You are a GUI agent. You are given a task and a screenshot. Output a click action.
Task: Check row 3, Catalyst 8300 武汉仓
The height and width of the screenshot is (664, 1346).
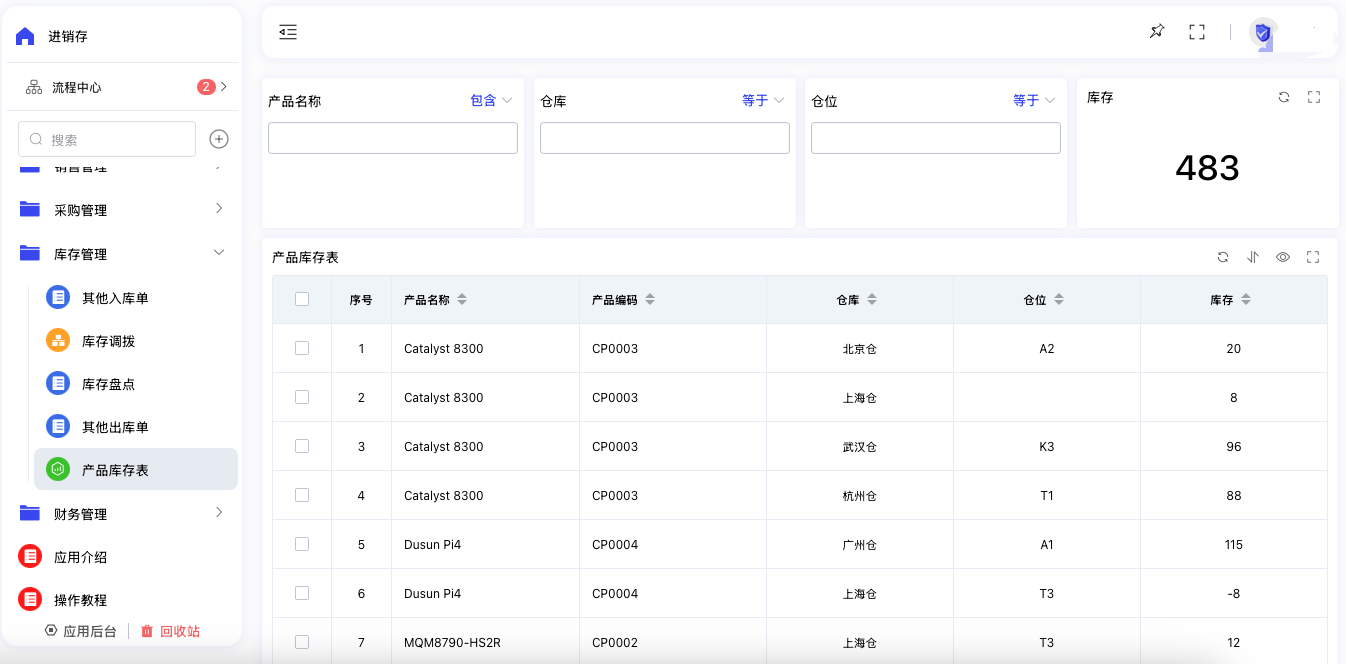tap(302, 446)
